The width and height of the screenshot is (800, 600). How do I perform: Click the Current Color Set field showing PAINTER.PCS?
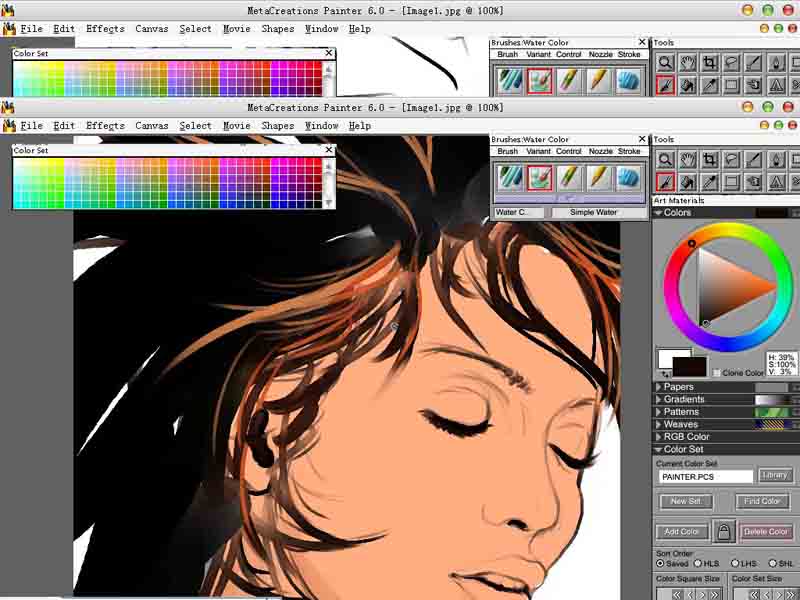click(706, 477)
